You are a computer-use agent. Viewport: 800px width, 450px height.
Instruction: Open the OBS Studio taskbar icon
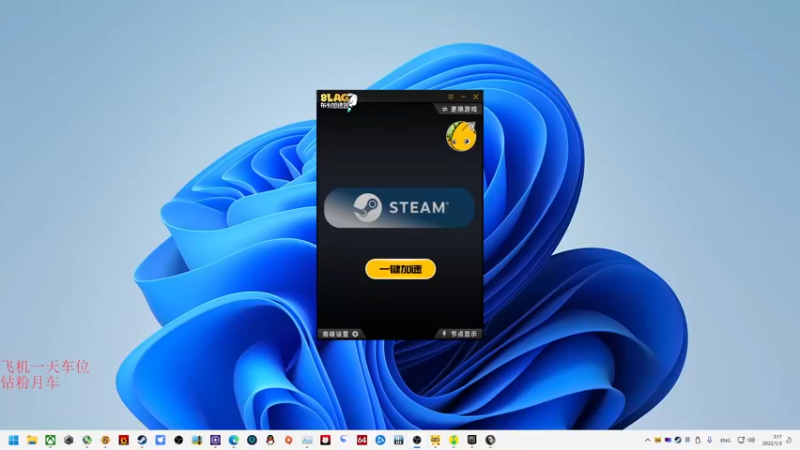(179, 440)
